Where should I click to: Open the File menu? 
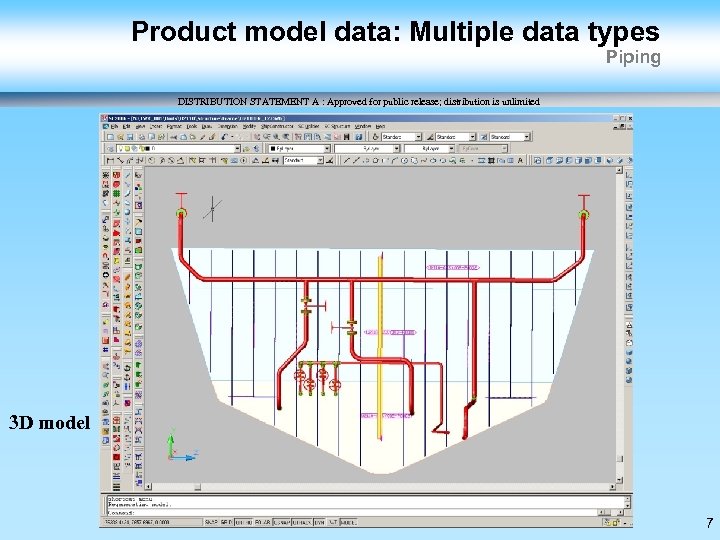(114, 126)
